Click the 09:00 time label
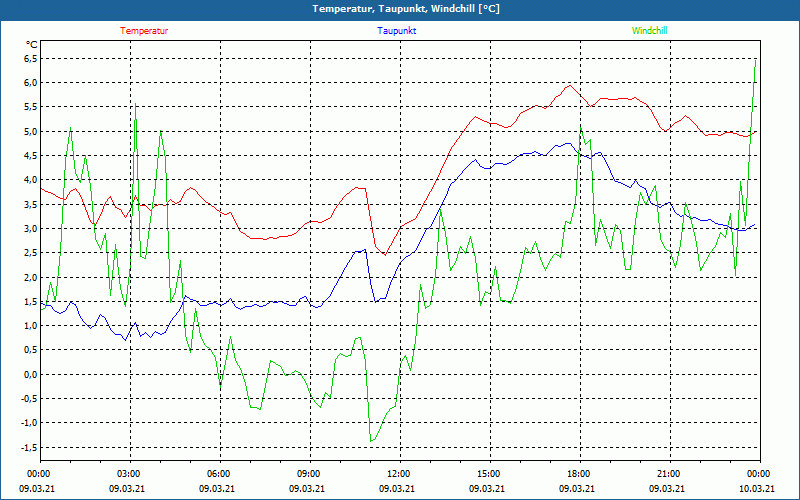This screenshot has width=800, height=500. click(x=307, y=474)
